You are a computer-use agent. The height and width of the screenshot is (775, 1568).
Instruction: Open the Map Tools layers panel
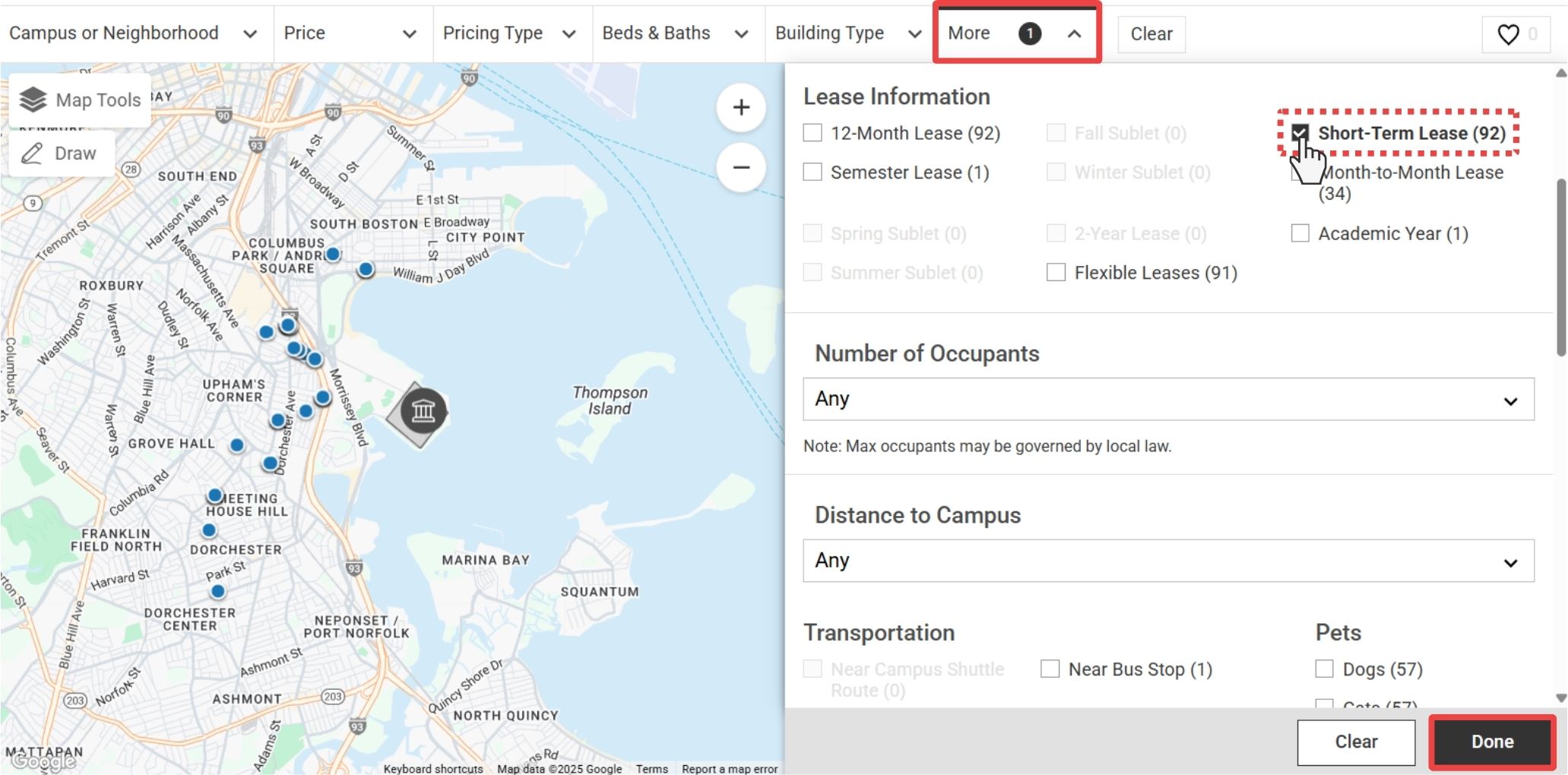(80, 100)
